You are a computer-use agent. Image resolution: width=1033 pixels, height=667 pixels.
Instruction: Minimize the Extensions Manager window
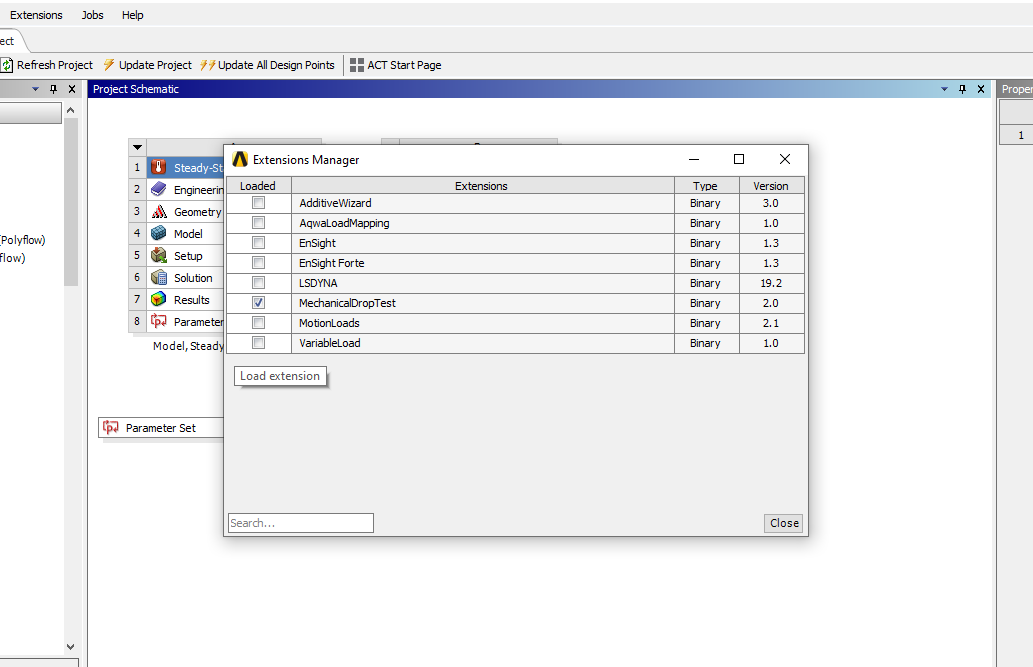coord(694,159)
